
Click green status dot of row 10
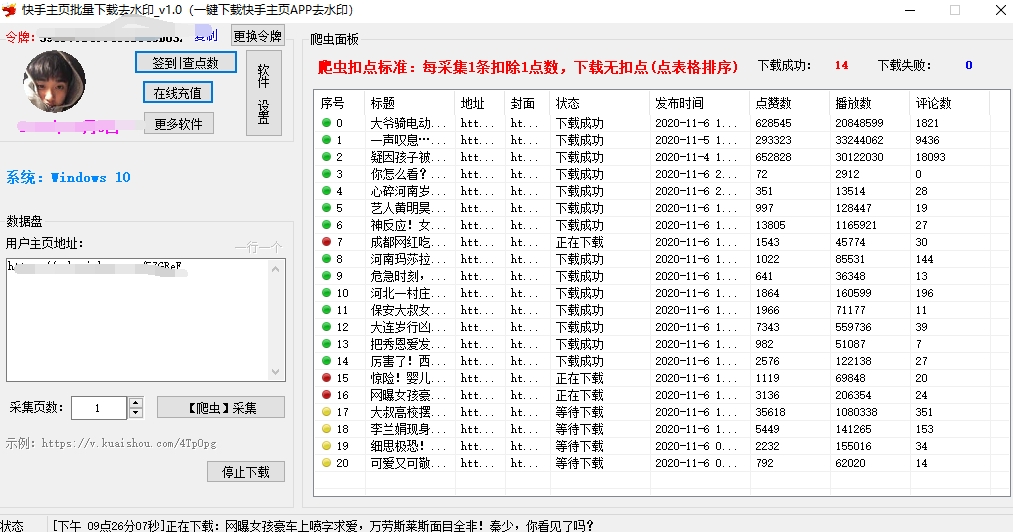(326, 292)
